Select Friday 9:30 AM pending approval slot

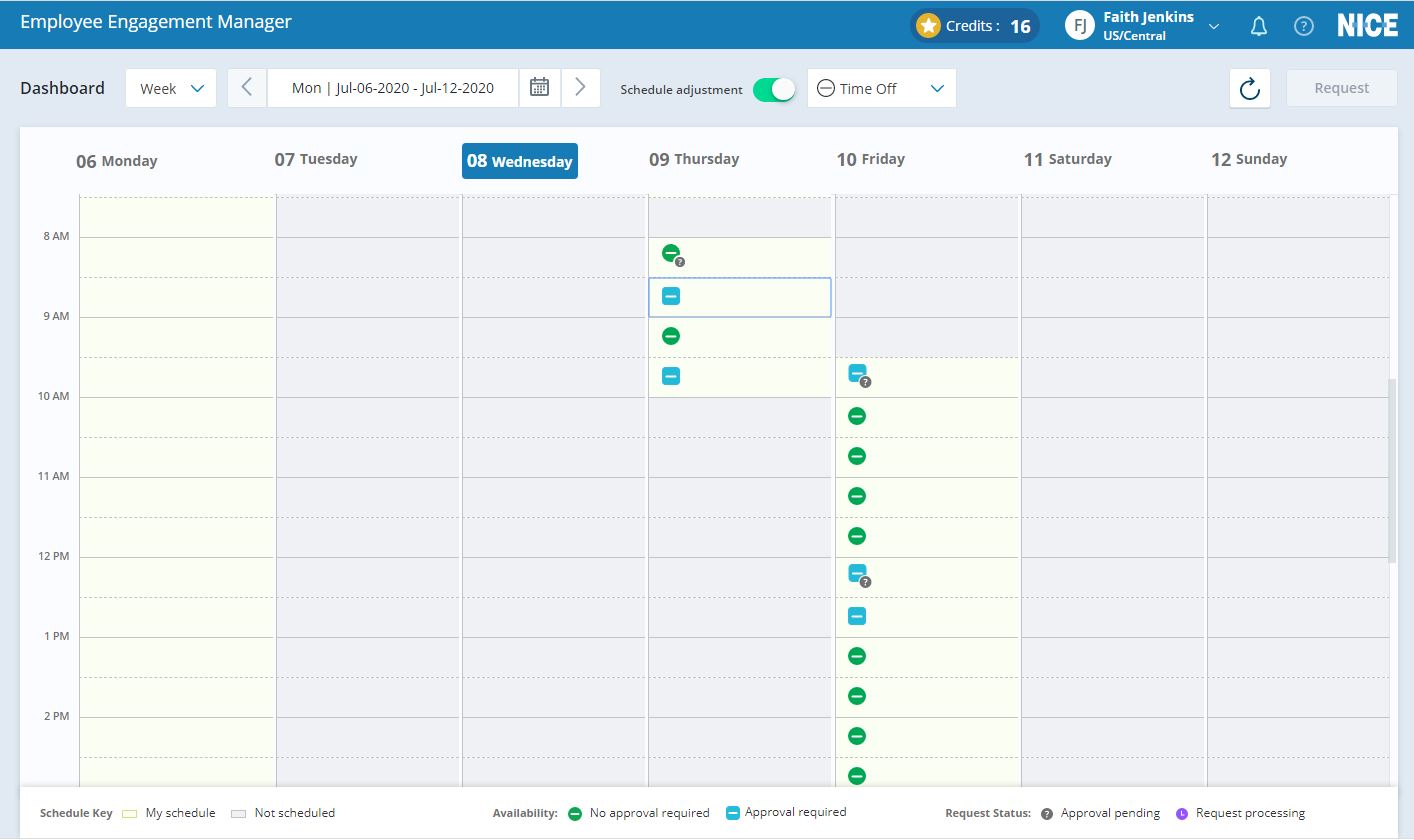(858, 374)
